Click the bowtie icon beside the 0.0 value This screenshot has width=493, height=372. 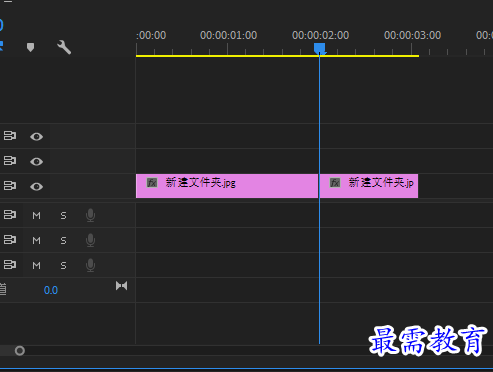pyautogui.click(x=121, y=286)
